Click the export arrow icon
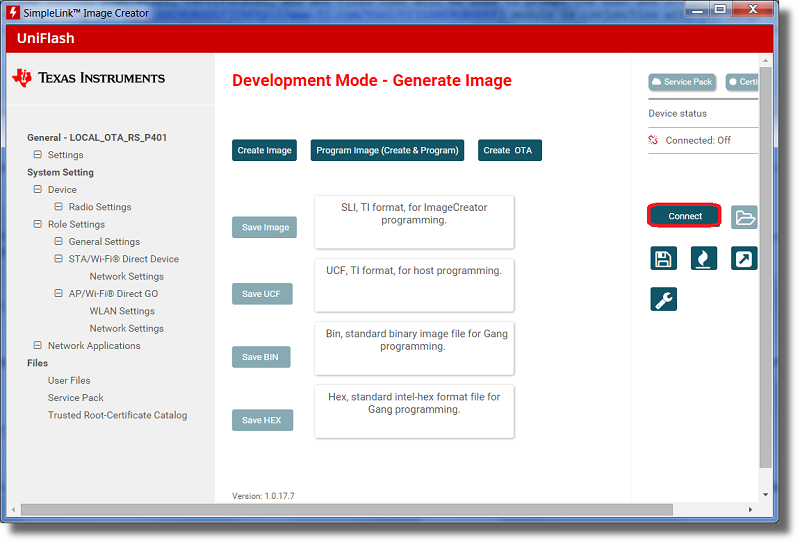800x544 pixels. [744, 259]
